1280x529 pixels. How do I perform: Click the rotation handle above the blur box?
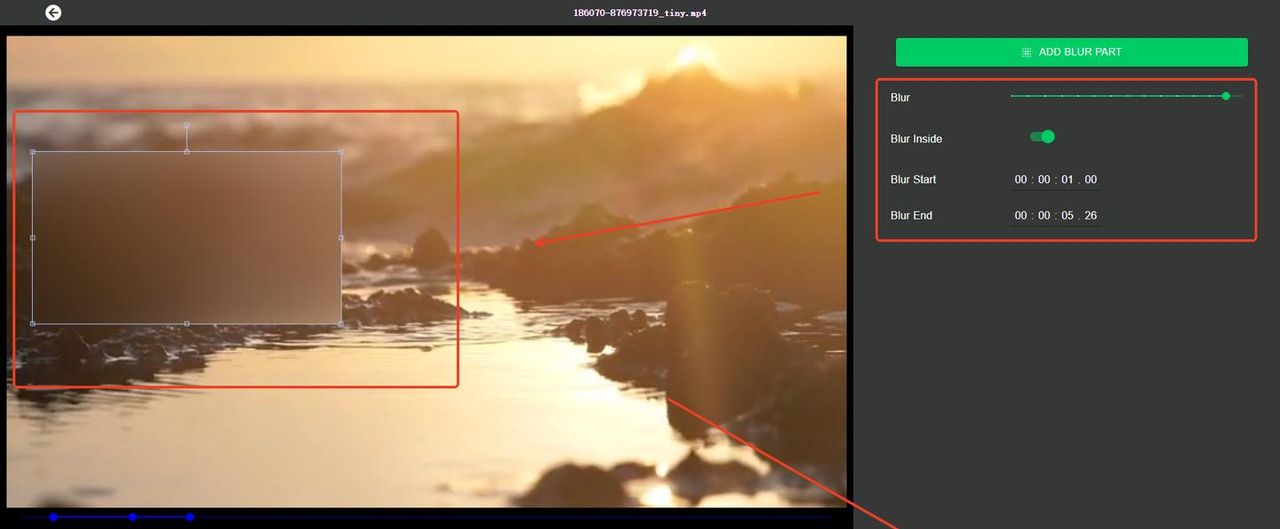pyautogui.click(x=187, y=125)
